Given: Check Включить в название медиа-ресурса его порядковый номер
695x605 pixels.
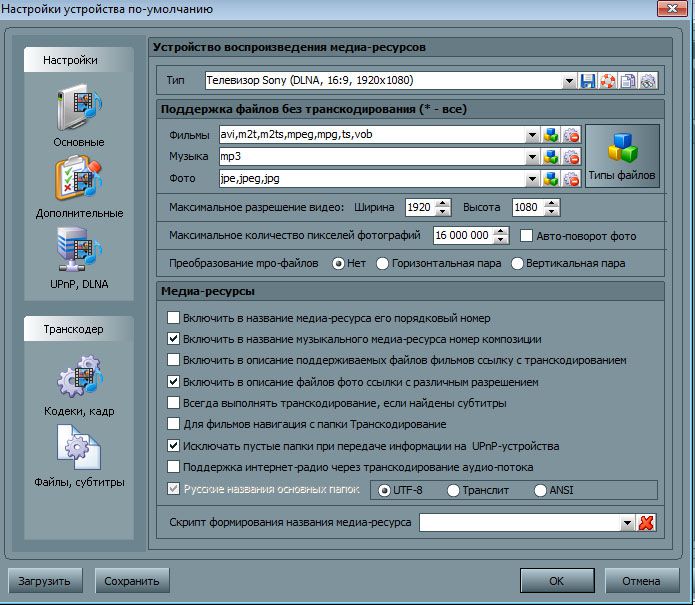Looking at the screenshot, I should 174,318.
